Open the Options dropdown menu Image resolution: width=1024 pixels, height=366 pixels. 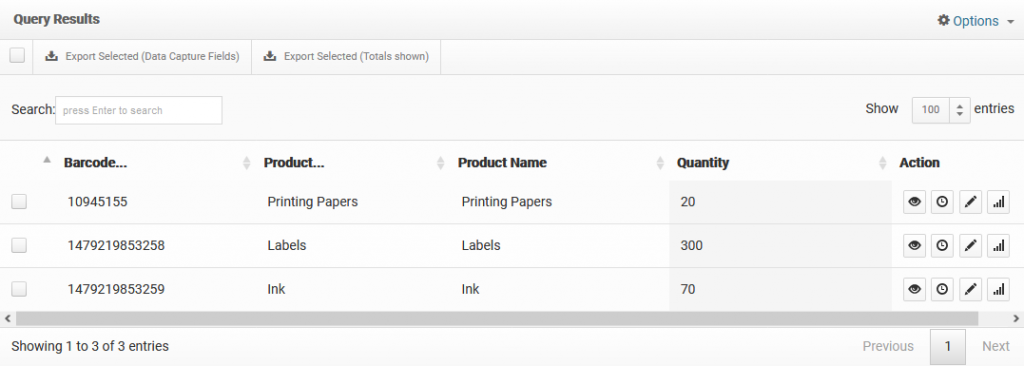click(x=975, y=21)
